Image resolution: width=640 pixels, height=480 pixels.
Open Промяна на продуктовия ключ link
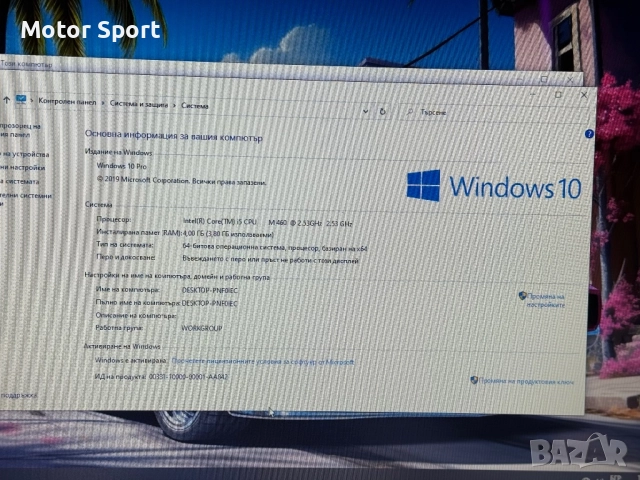click(526, 381)
